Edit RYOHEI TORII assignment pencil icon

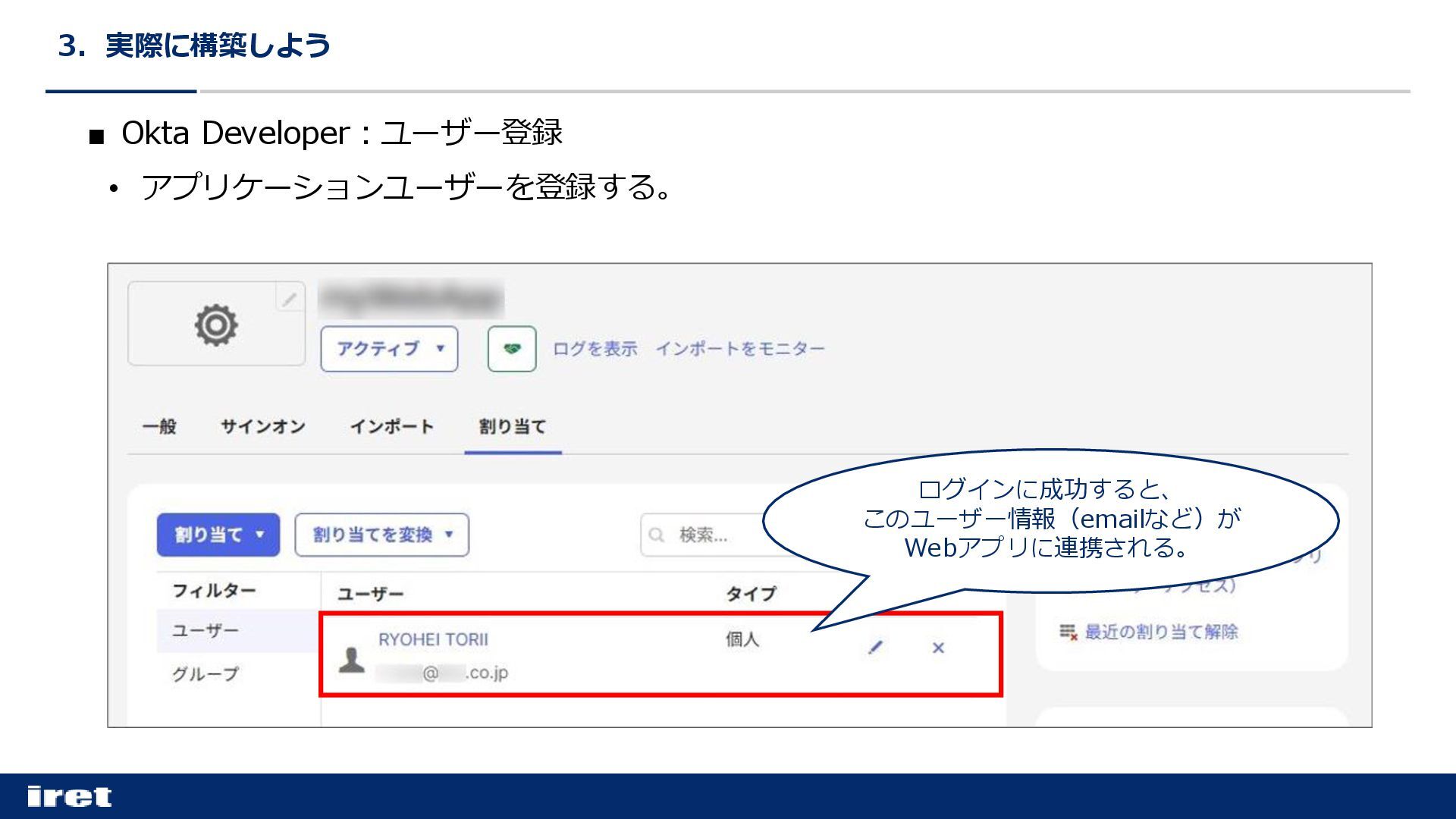[x=876, y=648]
